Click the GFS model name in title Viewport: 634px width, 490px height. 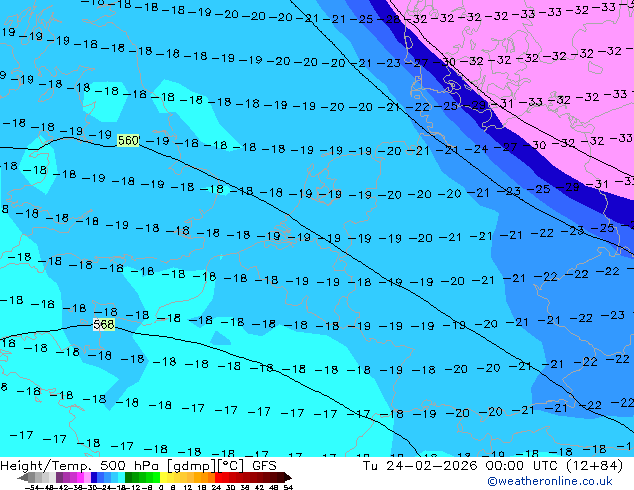pyautogui.click(x=264, y=466)
